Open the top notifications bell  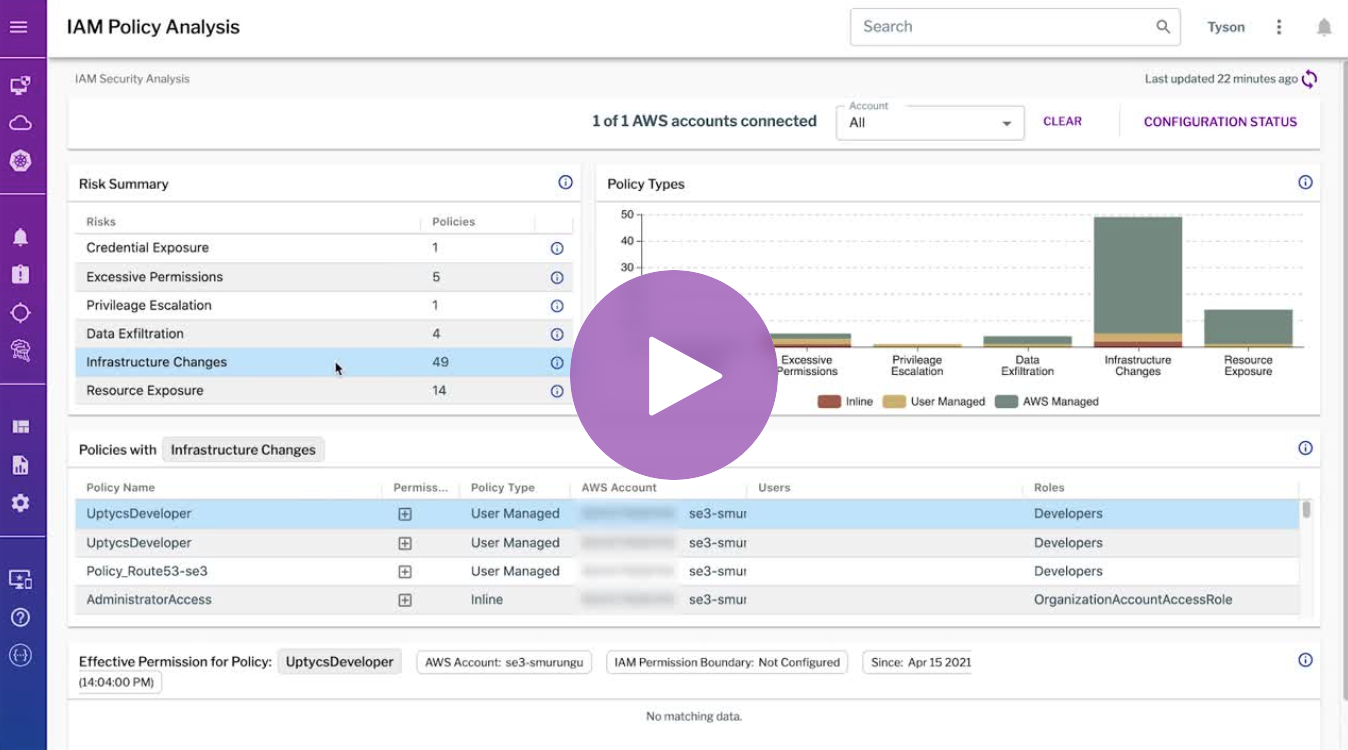[x=1324, y=27]
